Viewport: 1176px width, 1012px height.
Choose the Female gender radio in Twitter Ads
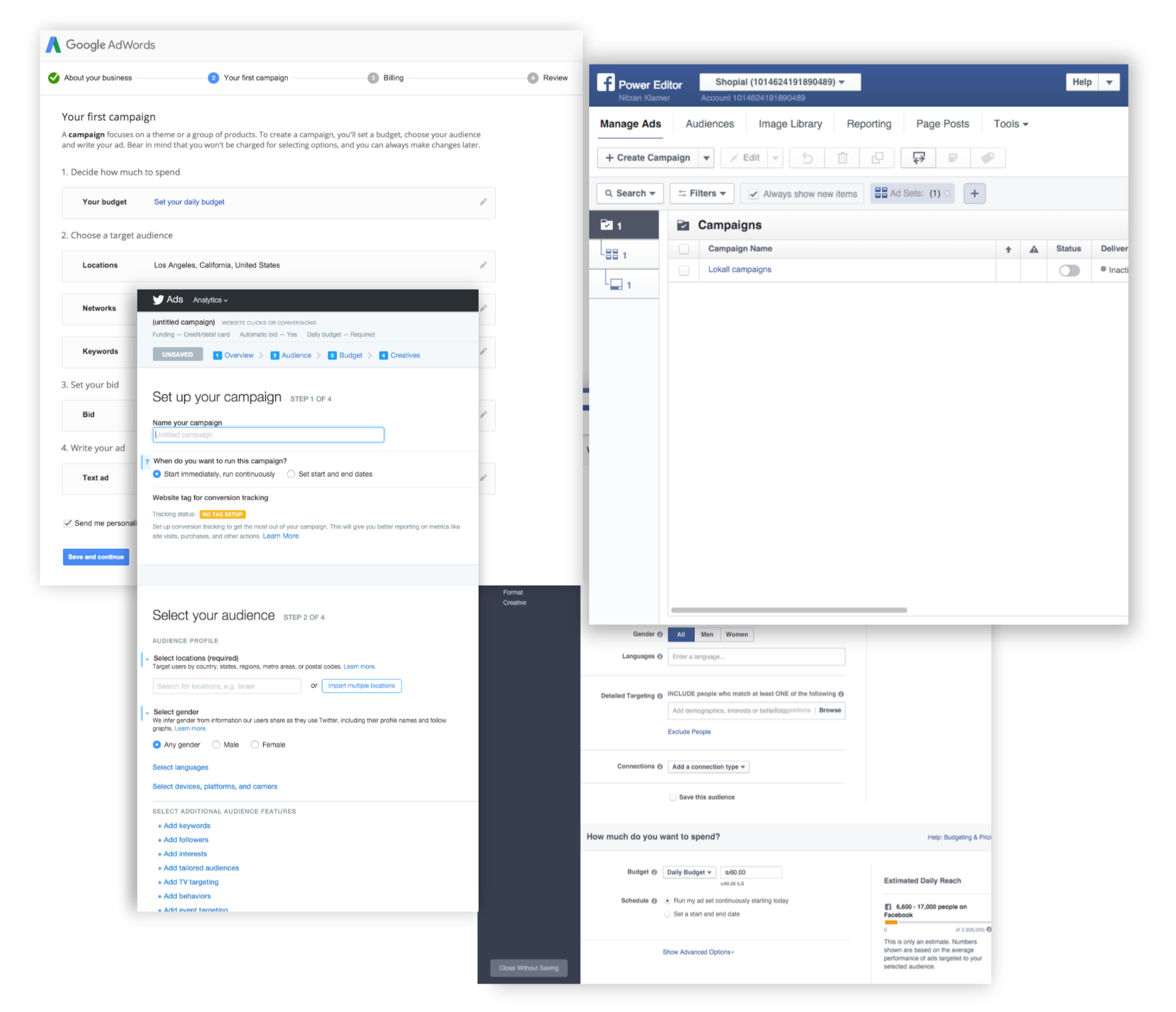coord(255,745)
